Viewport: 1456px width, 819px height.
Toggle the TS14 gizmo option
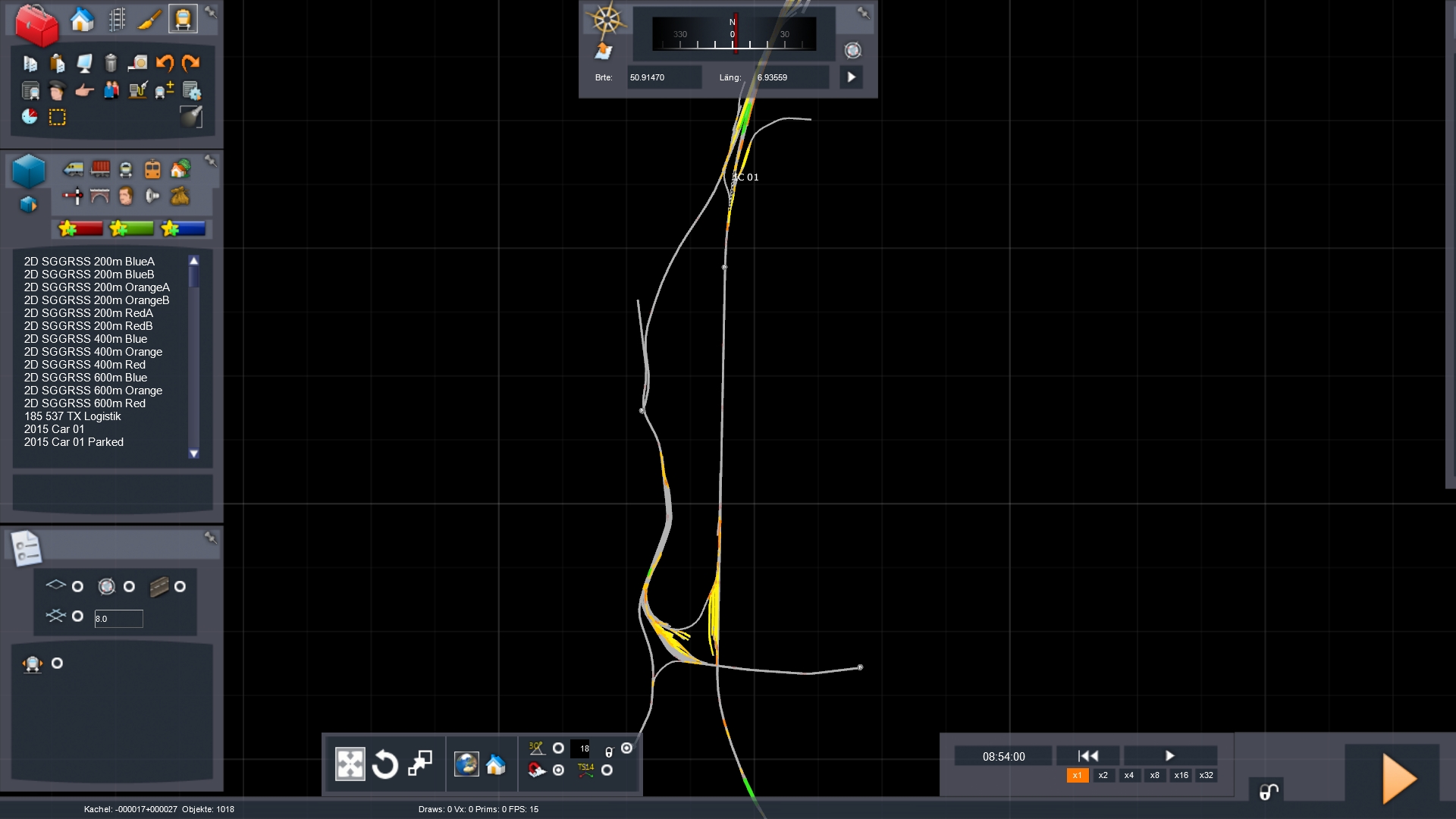click(x=607, y=770)
